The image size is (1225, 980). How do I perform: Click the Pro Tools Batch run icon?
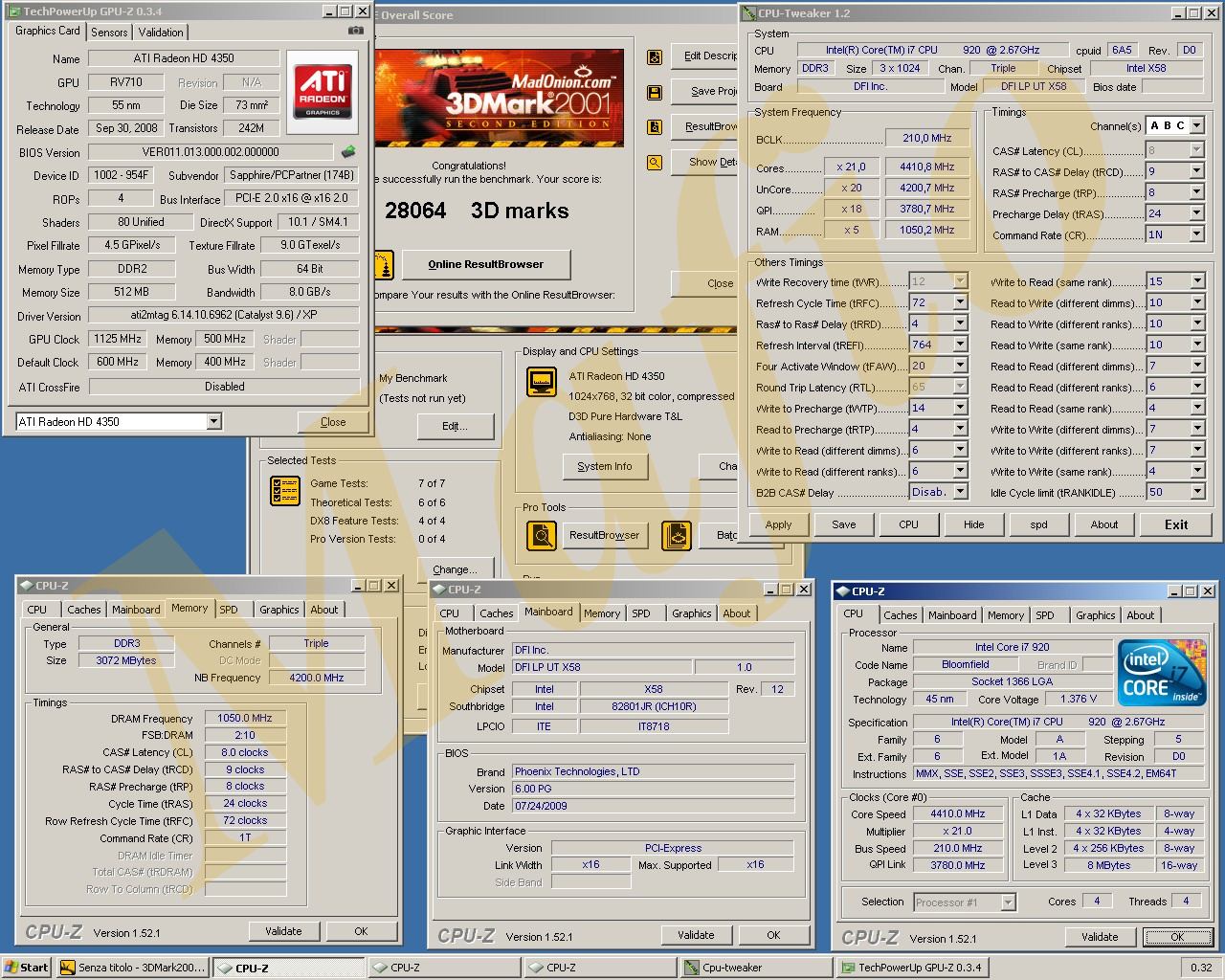[x=677, y=535]
